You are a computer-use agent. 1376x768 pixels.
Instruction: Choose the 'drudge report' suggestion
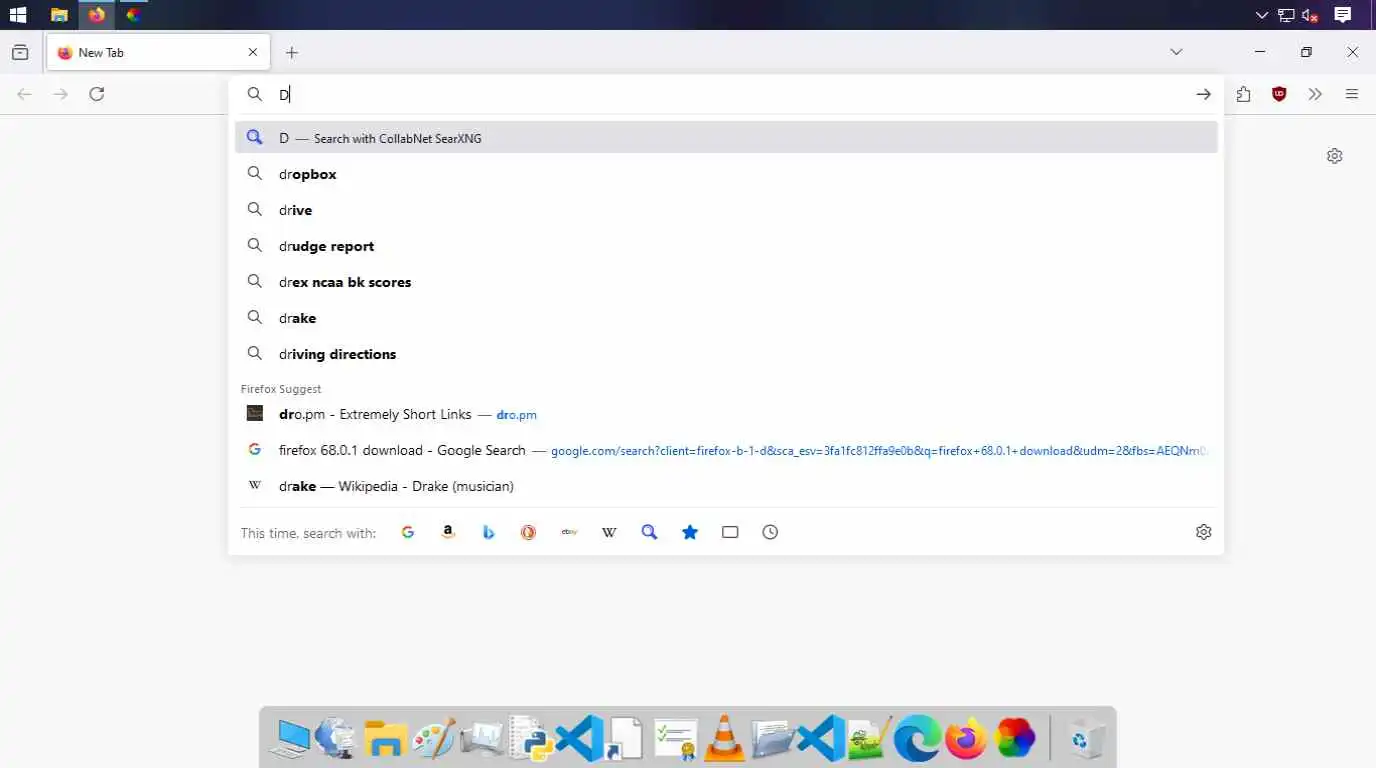pos(726,246)
